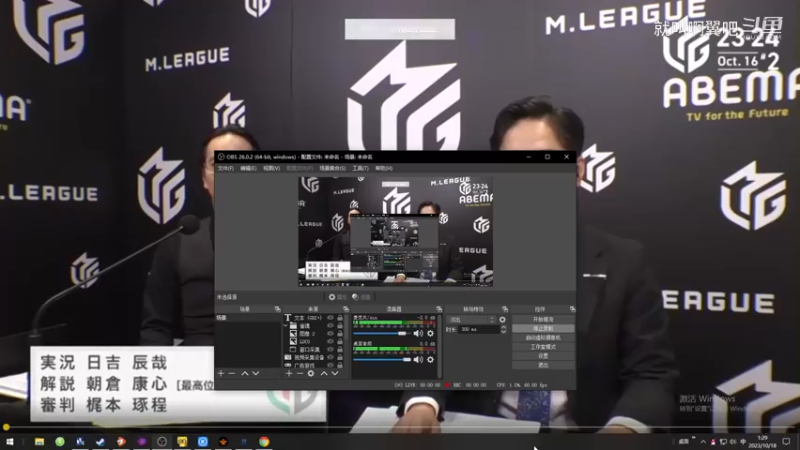Remove the selected scene with the minus icon
The height and width of the screenshot is (450, 800).
pos(232,374)
